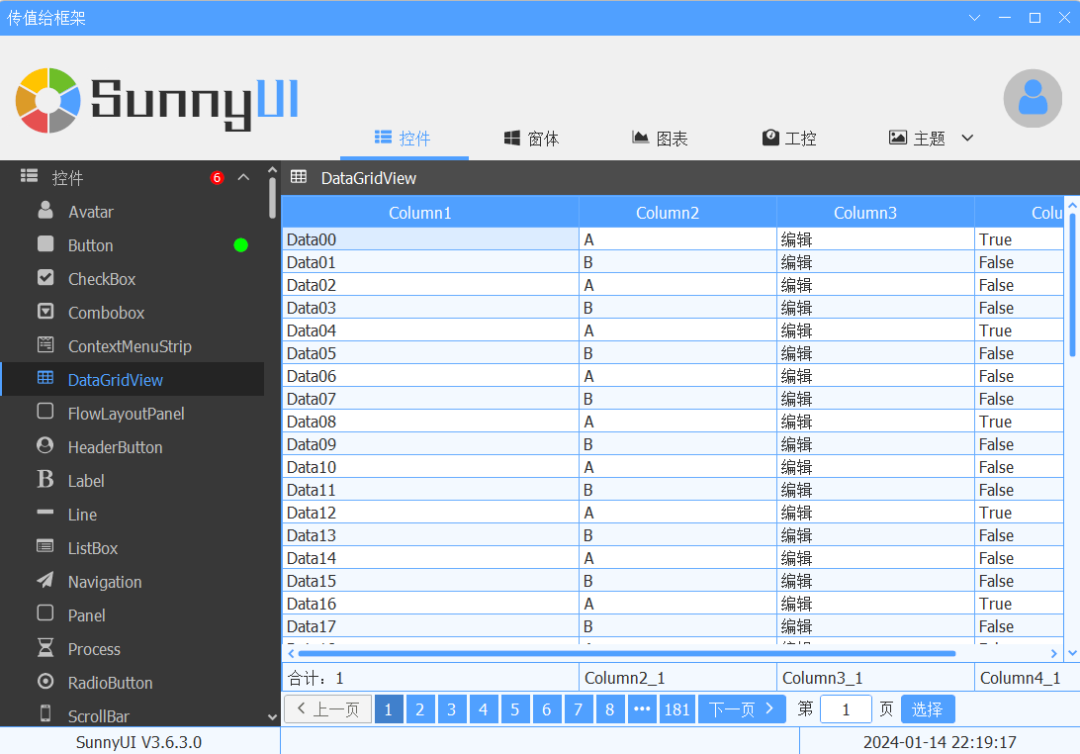Click the table icon in DataGridView title bar
The height and width of the screenshot is (754, 1080).
(x=298, y=177)
